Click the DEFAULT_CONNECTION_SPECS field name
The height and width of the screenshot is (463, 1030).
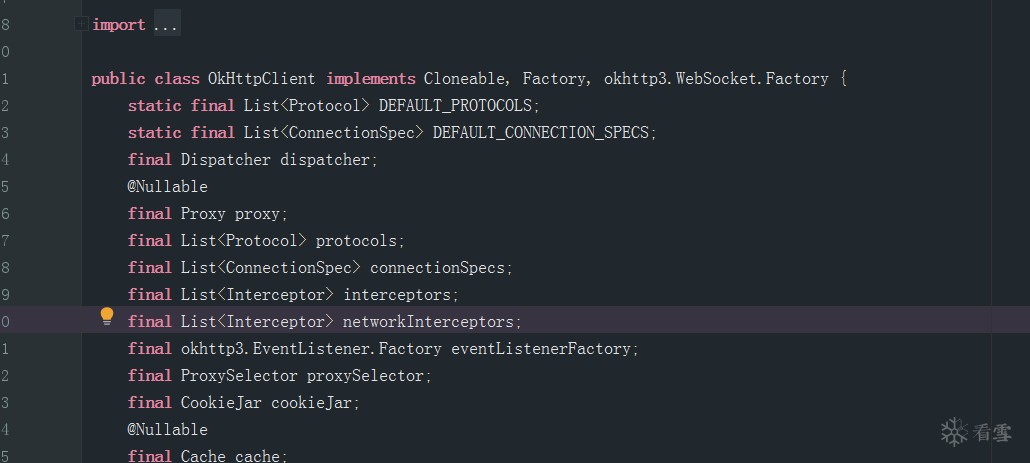(x=544, y=133)
